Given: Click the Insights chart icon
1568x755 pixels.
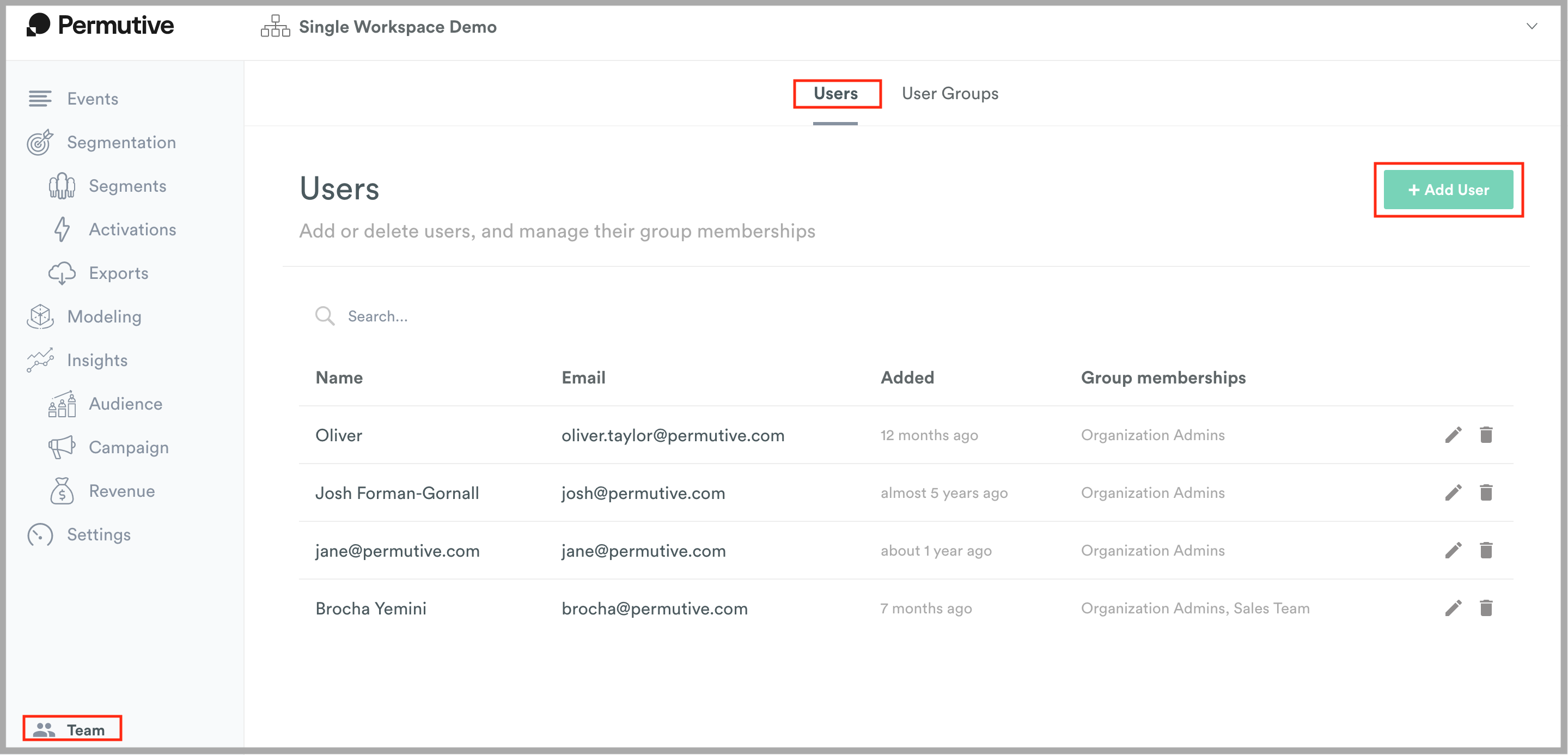Looking at the screenshot, I should pyautogui.click(x=40, y=360).
